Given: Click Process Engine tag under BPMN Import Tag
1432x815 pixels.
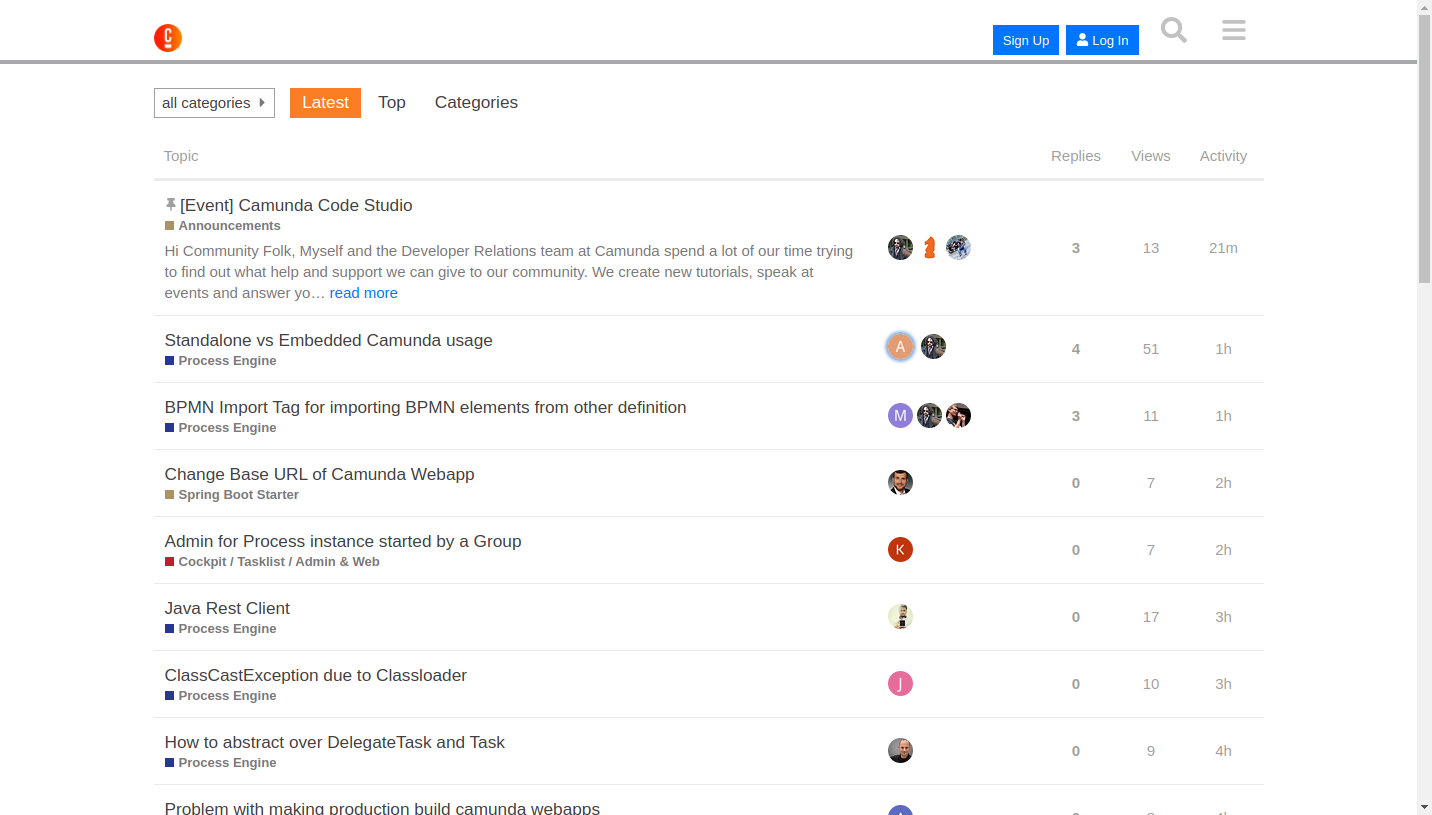Looking at the screenshot, I should tap(220, 428).
